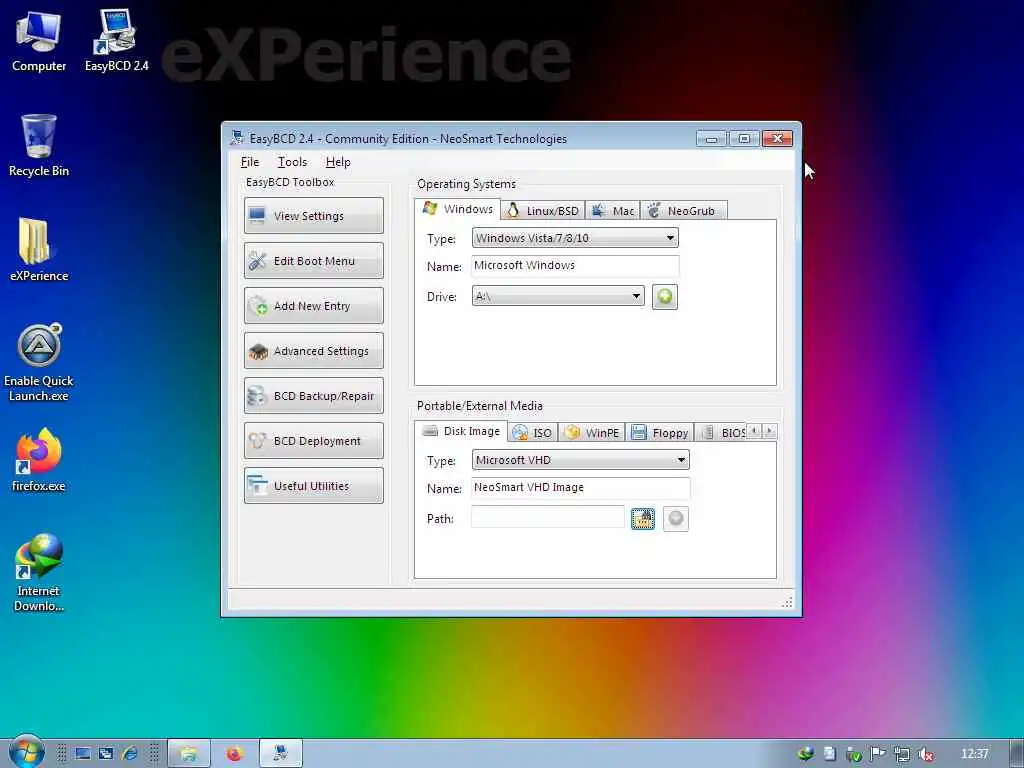Select the Internet Download desktop shortcut

(x=39, y=573)
